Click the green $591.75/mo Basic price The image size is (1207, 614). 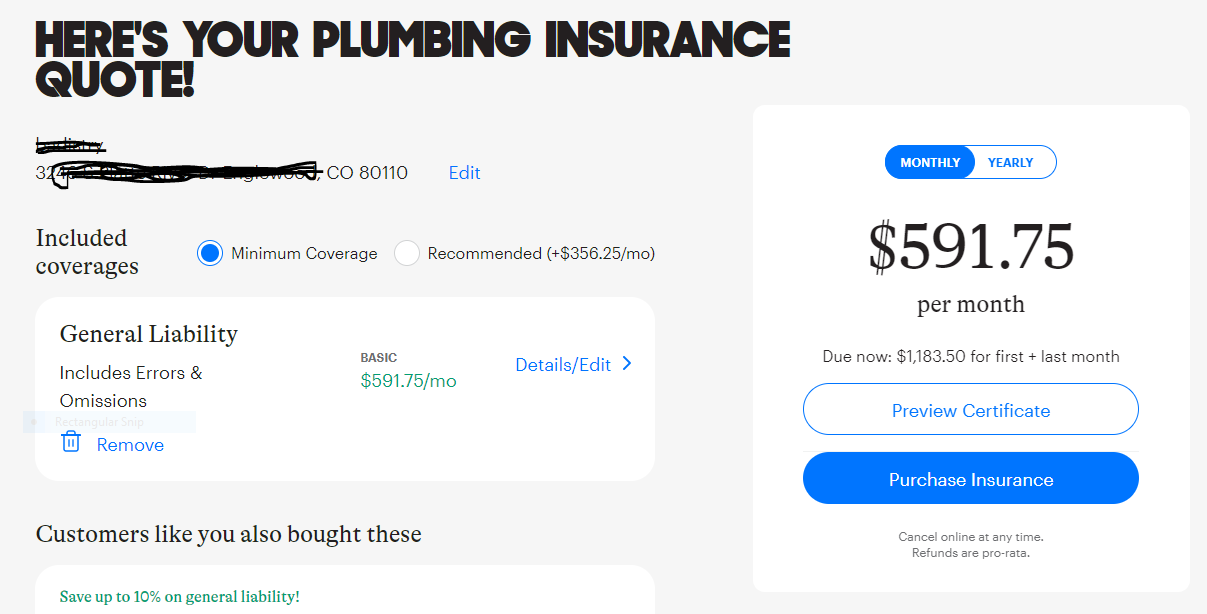pyautogui.click(x=408, y=381)
